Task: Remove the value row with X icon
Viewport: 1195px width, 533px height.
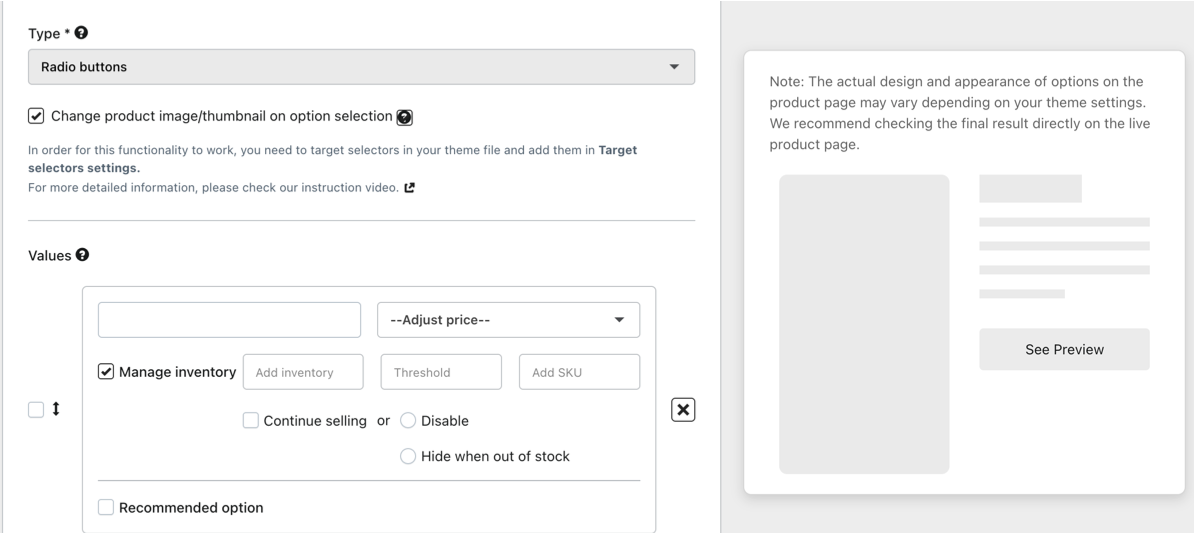Action: click(682, 409)
